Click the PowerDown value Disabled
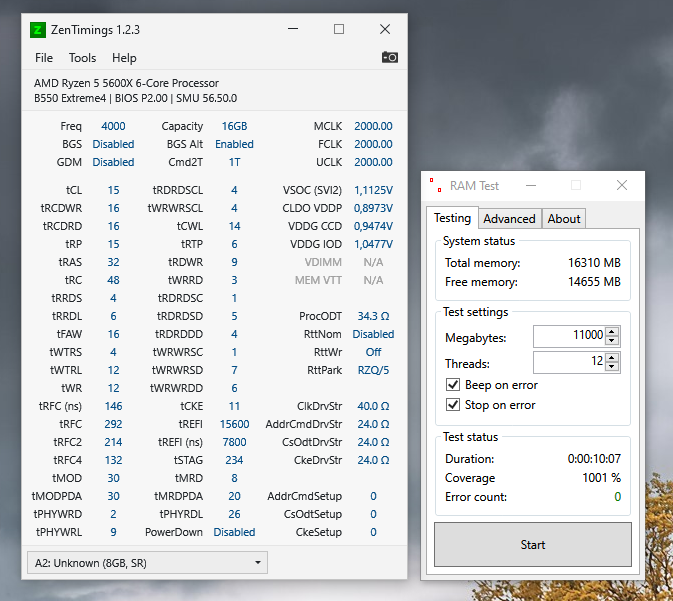Image resolution: width=673 pixels, height=601 pixels. click(x=234, y=532)
